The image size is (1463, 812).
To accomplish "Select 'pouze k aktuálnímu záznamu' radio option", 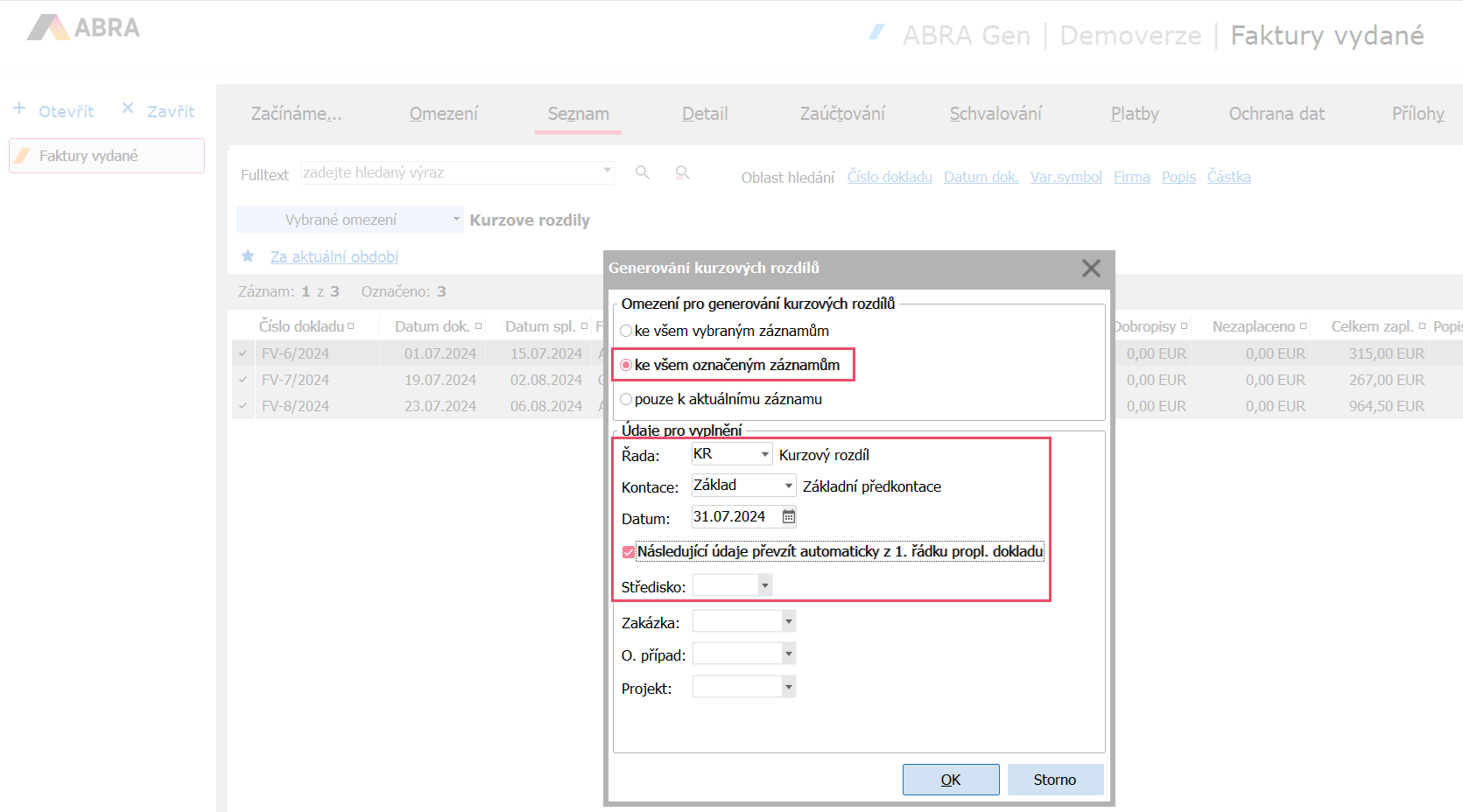I will click(x=626, y=399).
